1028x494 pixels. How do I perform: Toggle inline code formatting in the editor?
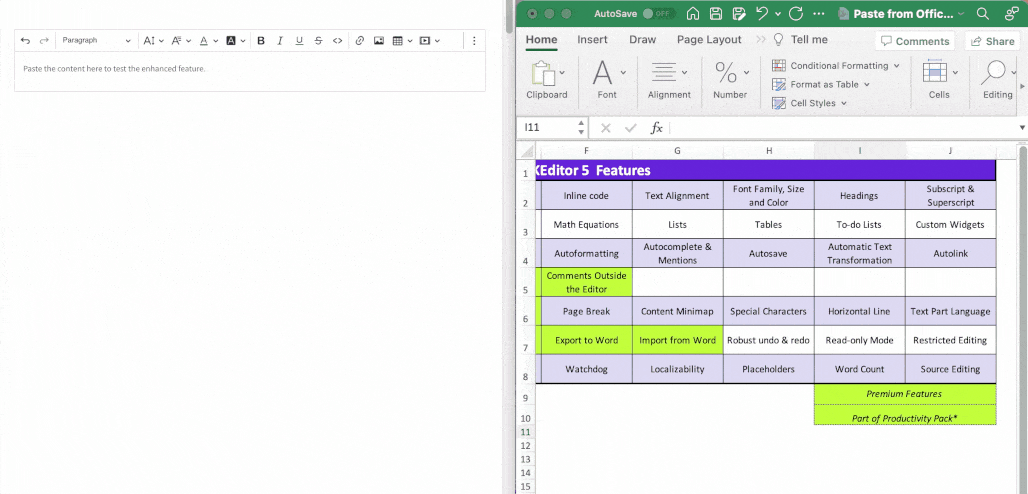[337, 41]
